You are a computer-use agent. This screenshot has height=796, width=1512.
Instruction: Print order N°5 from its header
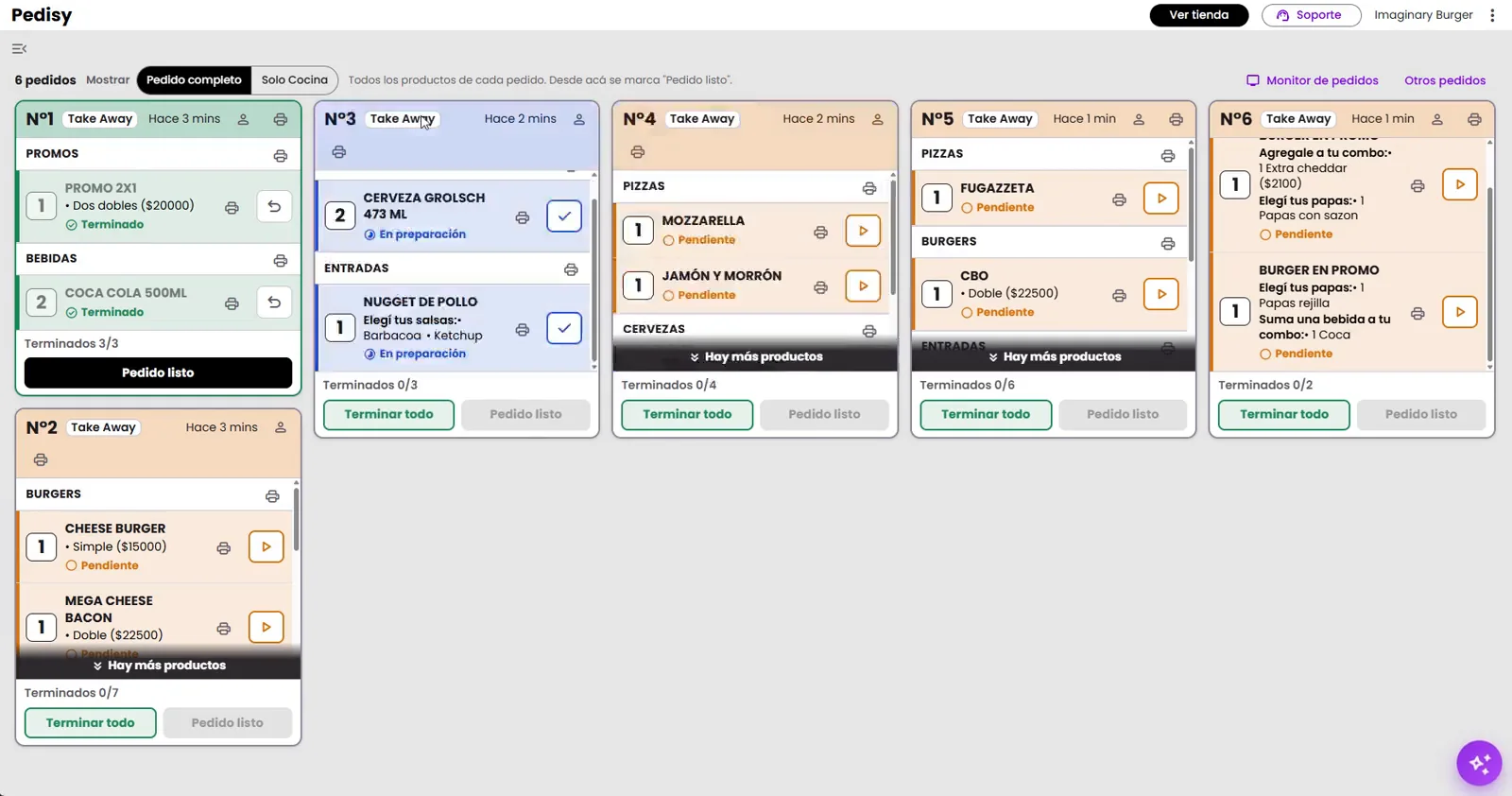coord(1176,119)
